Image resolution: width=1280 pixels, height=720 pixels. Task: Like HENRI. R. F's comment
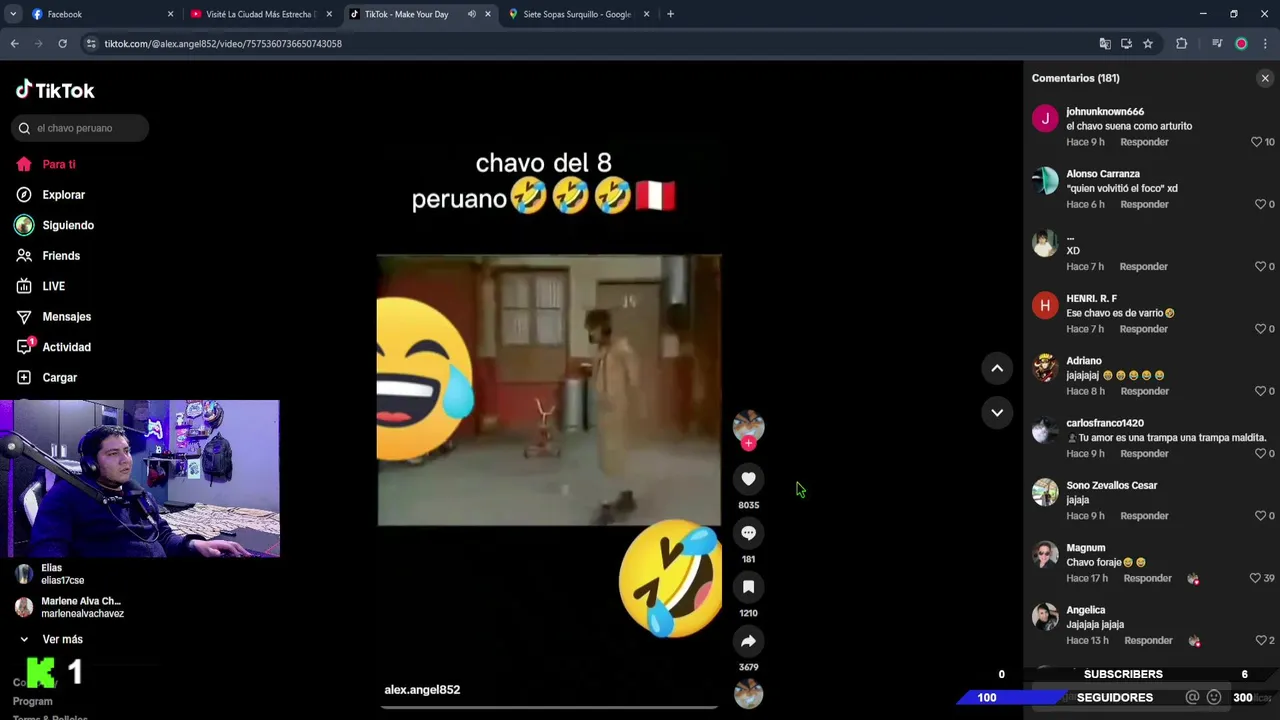(1260, 329)
